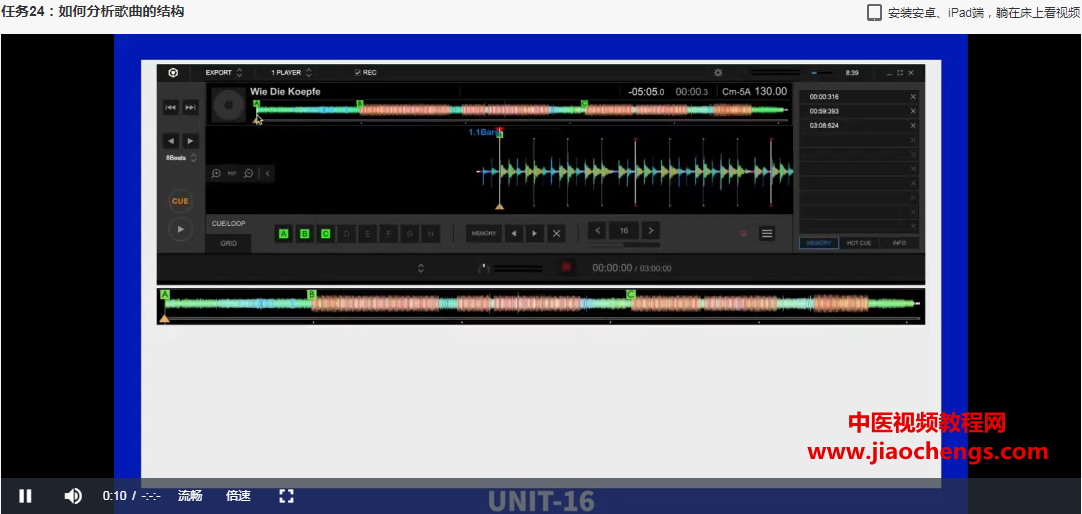Viewport: 1082px width, 514px height.
Task: Click the BPM value 130.00
Action: click(x=770, y=91)
